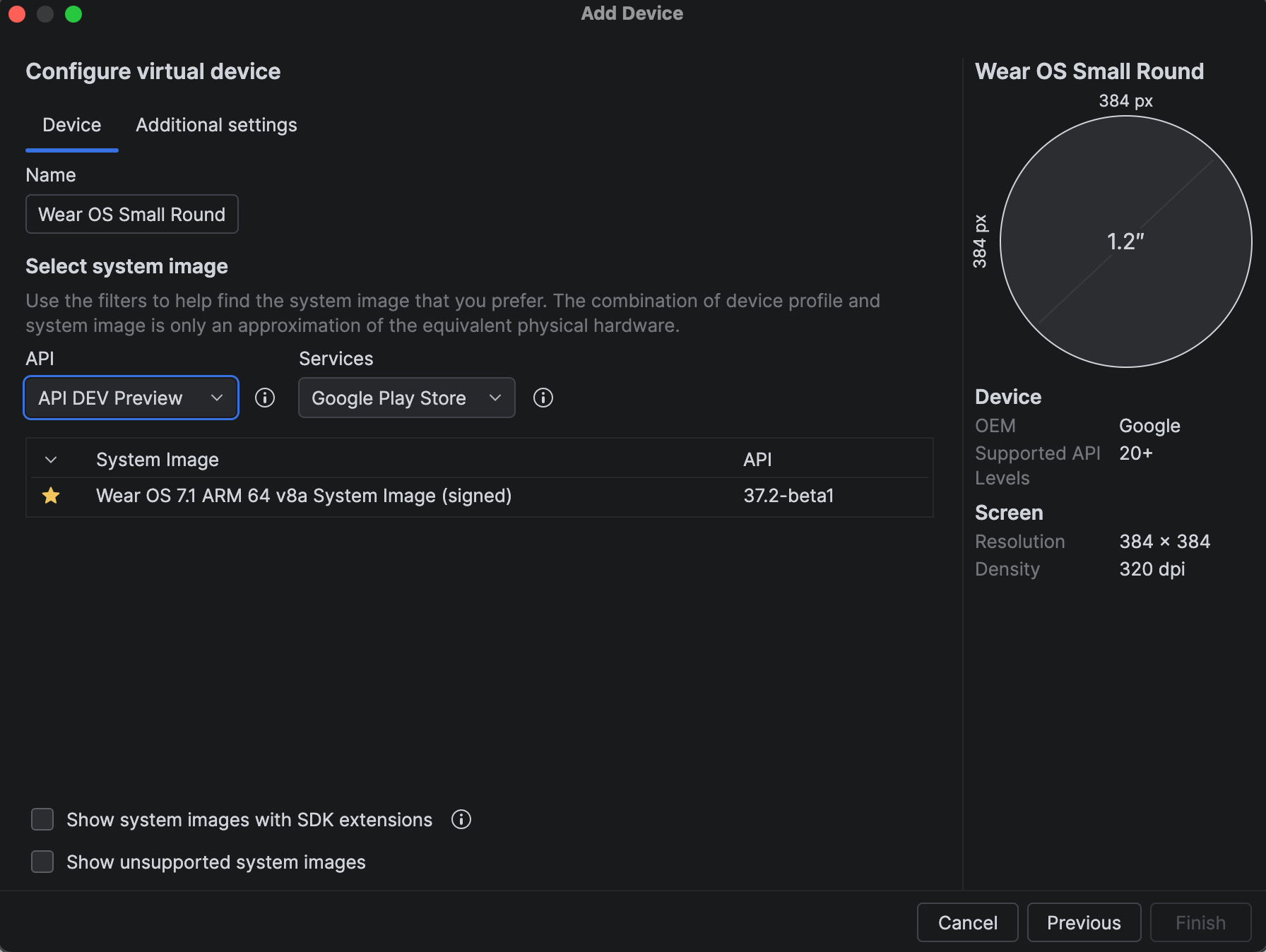Close the Add Device window
The width and height of the screenshot is (1266, 952).
[17, 13]
